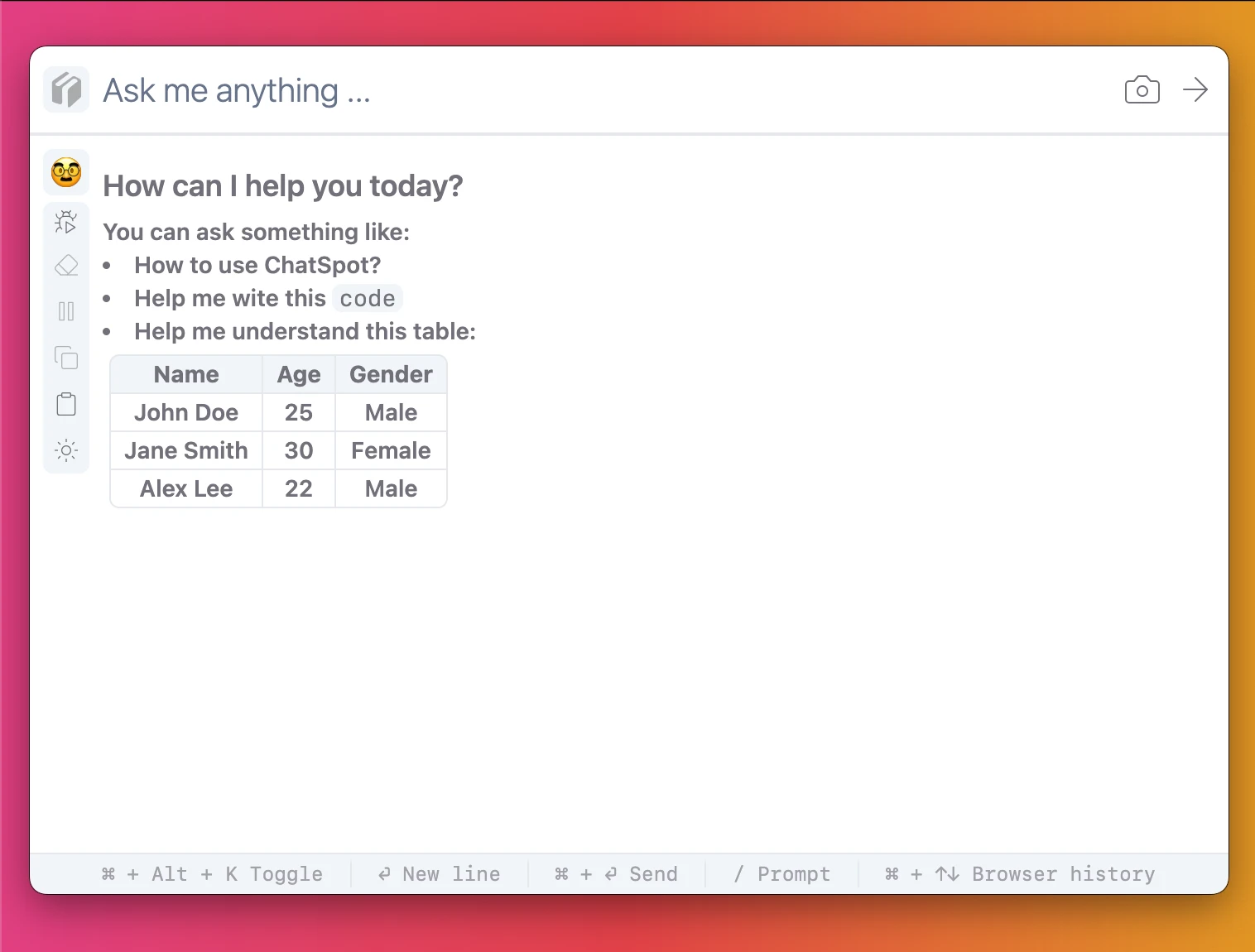Click the Send shortcut in footer

(616, 874)
